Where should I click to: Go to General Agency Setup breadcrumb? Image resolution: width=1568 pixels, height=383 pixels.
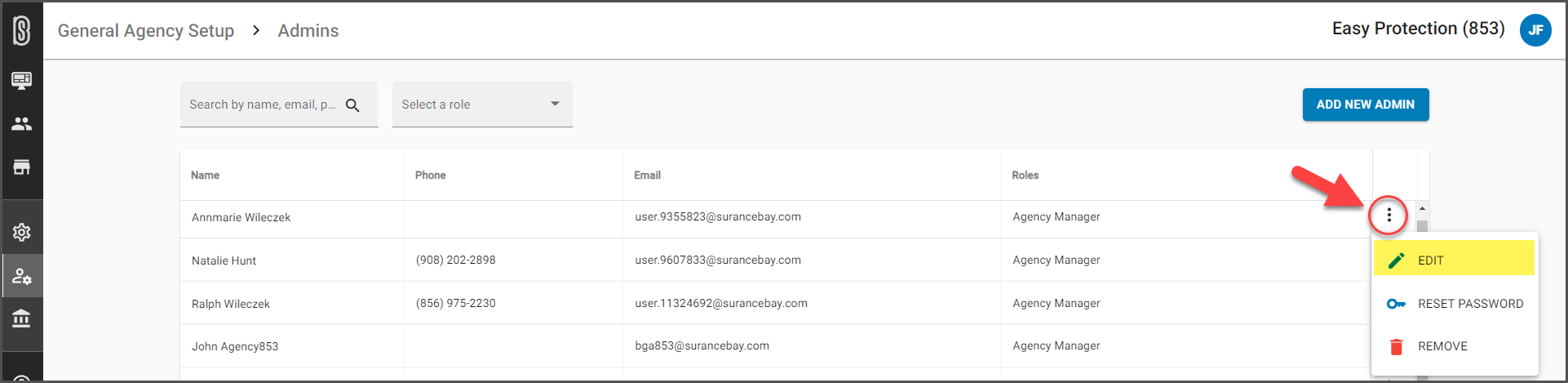click(x=146, y=31)
